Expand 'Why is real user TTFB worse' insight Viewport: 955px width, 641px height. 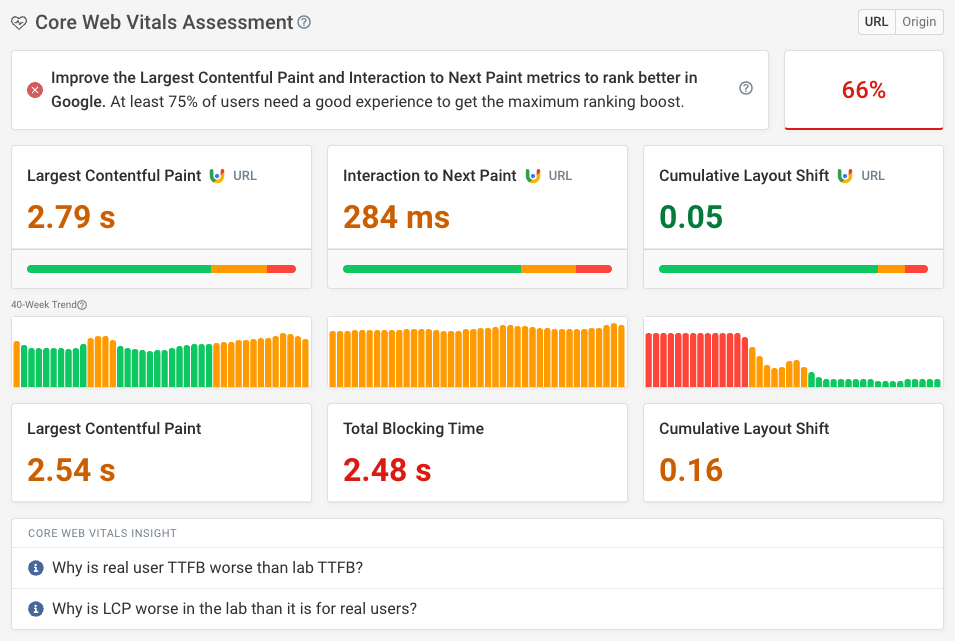tap(207, 568)
